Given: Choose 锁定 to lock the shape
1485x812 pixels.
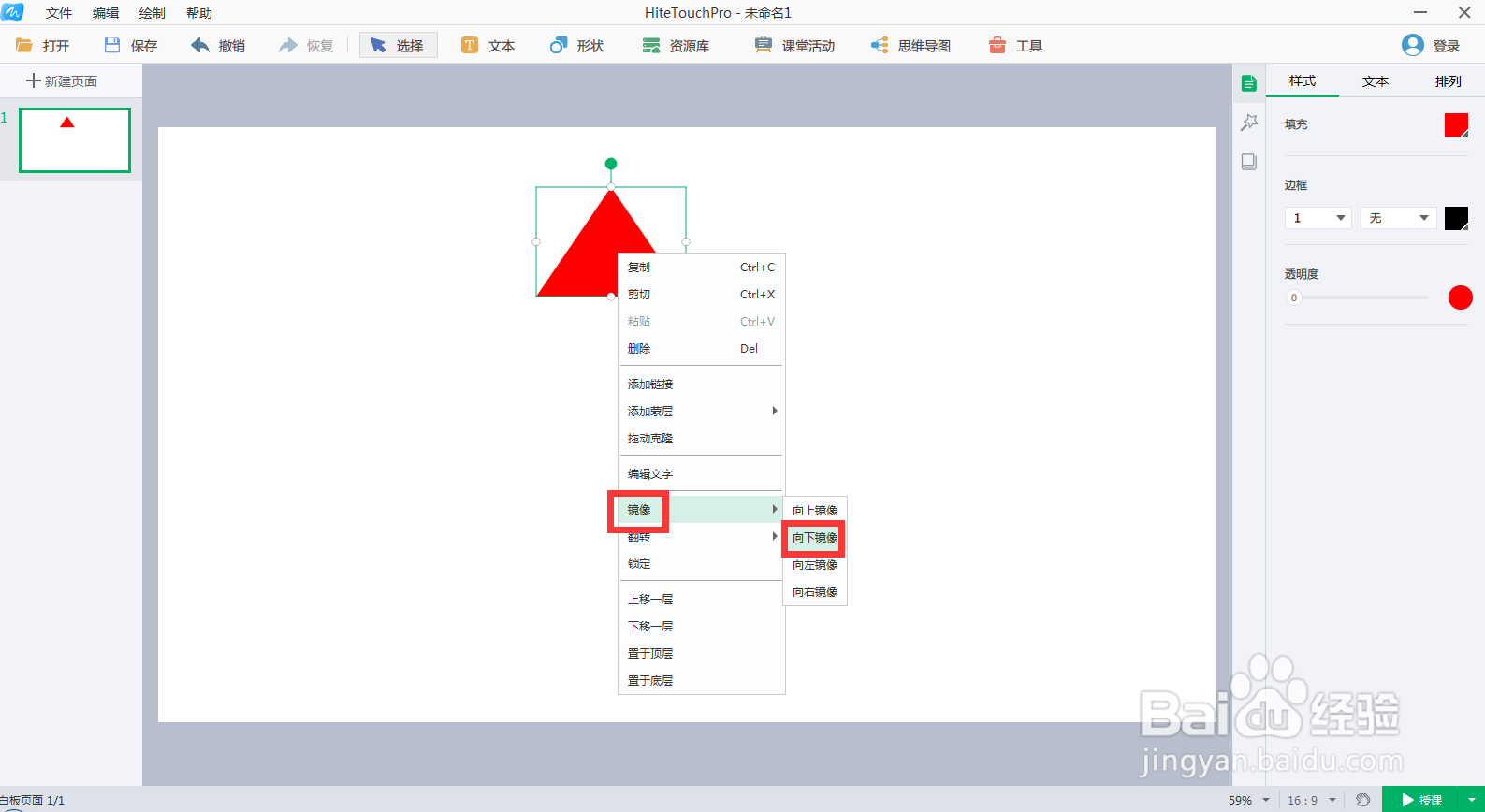Looking at the screenshot, I should click(x=701, y=564).
